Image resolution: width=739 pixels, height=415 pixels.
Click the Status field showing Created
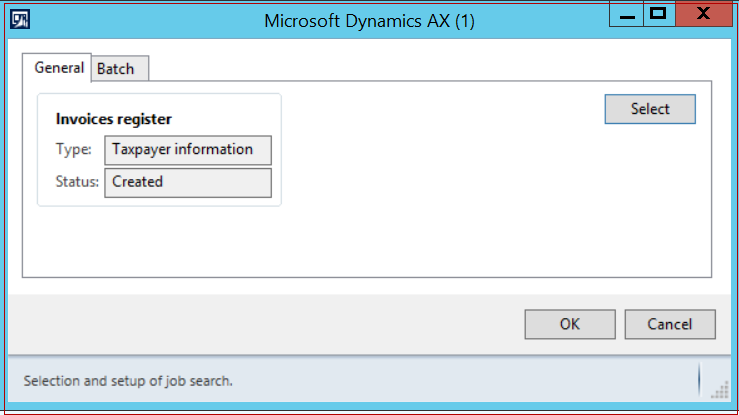coord(188,182)
